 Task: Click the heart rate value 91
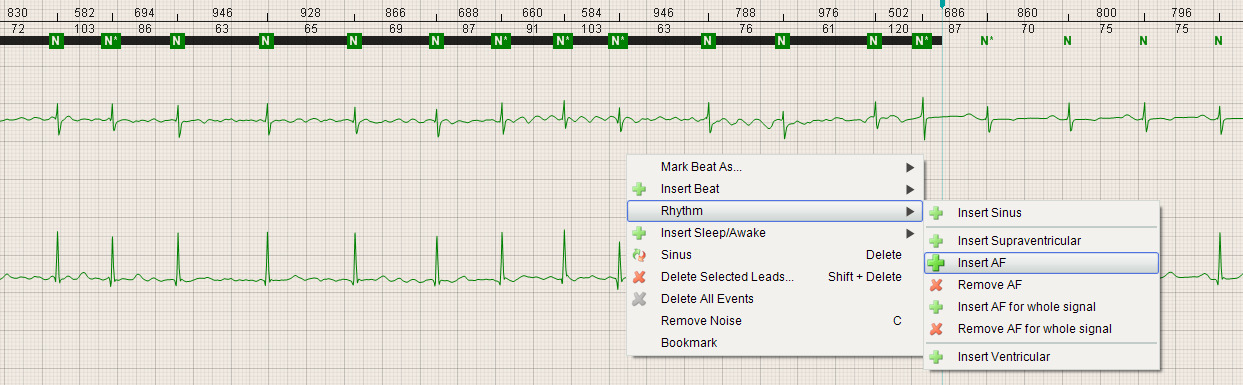pyautogui.click(x=533, y=29)
